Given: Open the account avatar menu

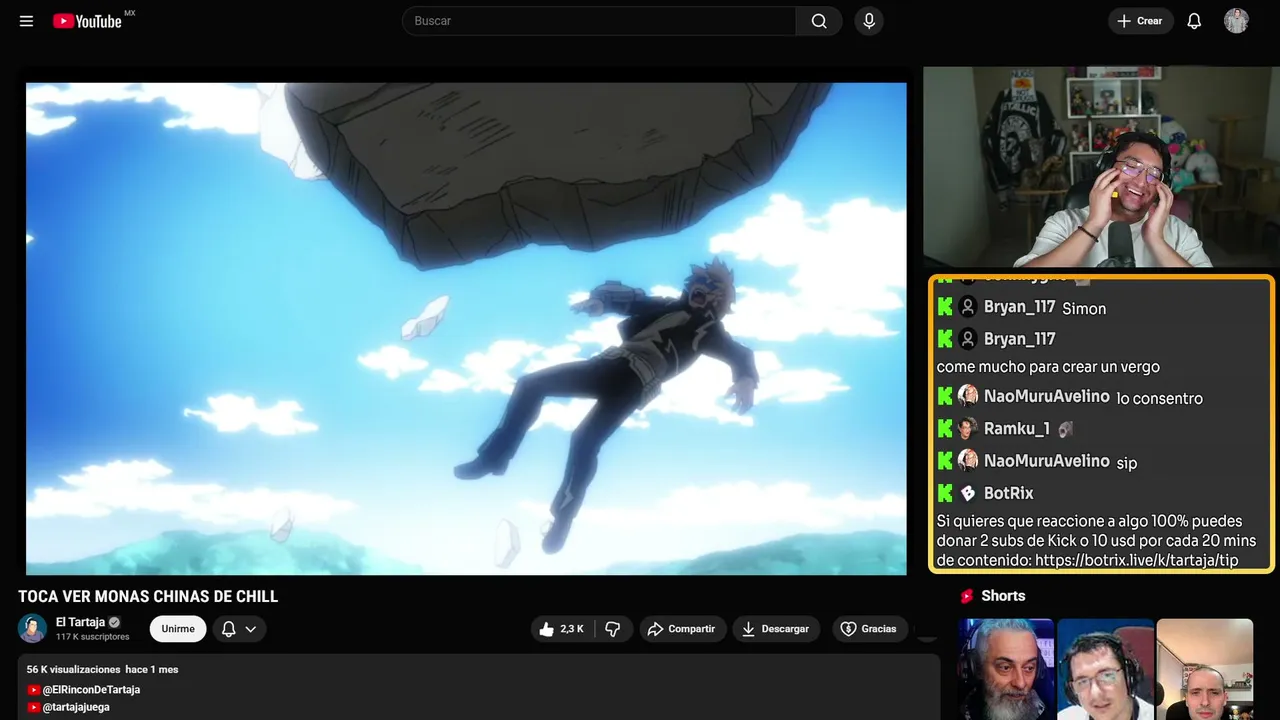Looking at the screenshot, I should (1237, 21).
